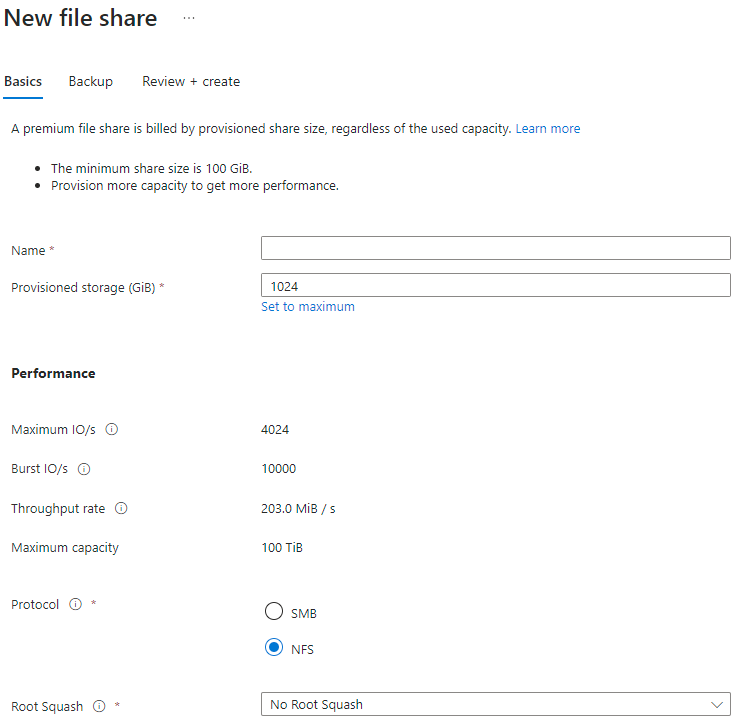Click the Maximum IO/s value 4024
Screen dimensions: 739x726
pyautogui.click(x=275, y=430)
